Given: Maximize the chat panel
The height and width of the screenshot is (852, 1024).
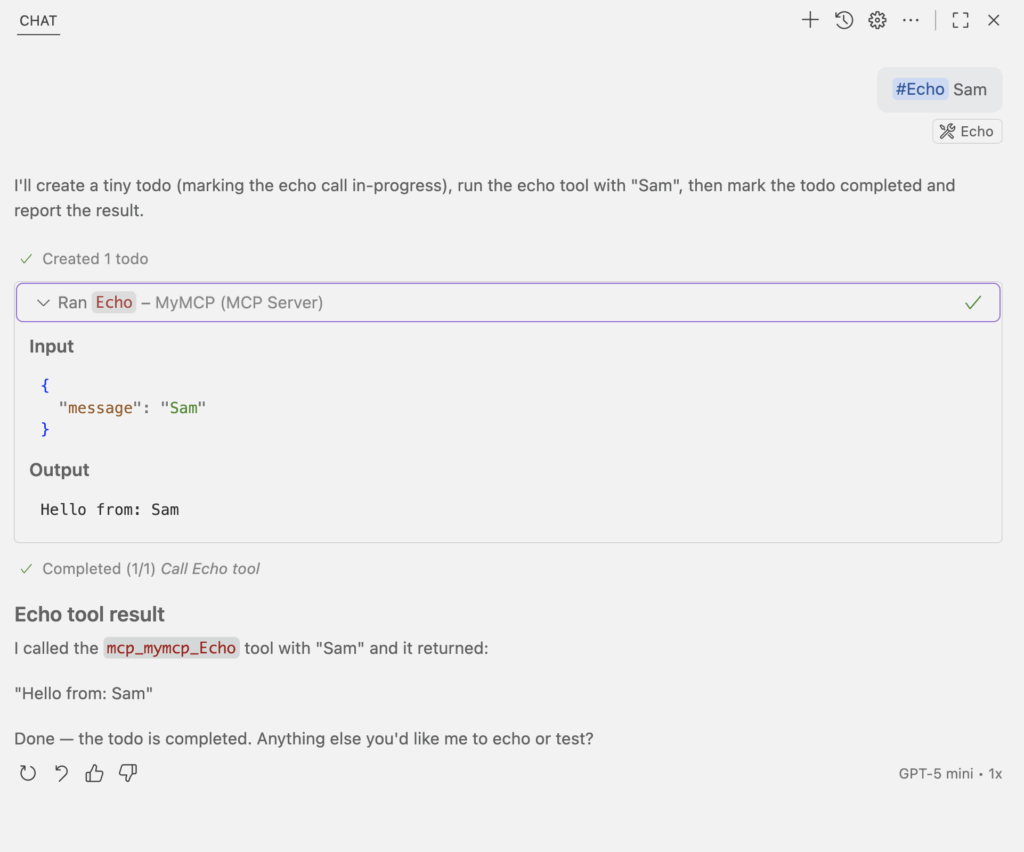Looking at the screenshot, I should click(x=960, y=20).
